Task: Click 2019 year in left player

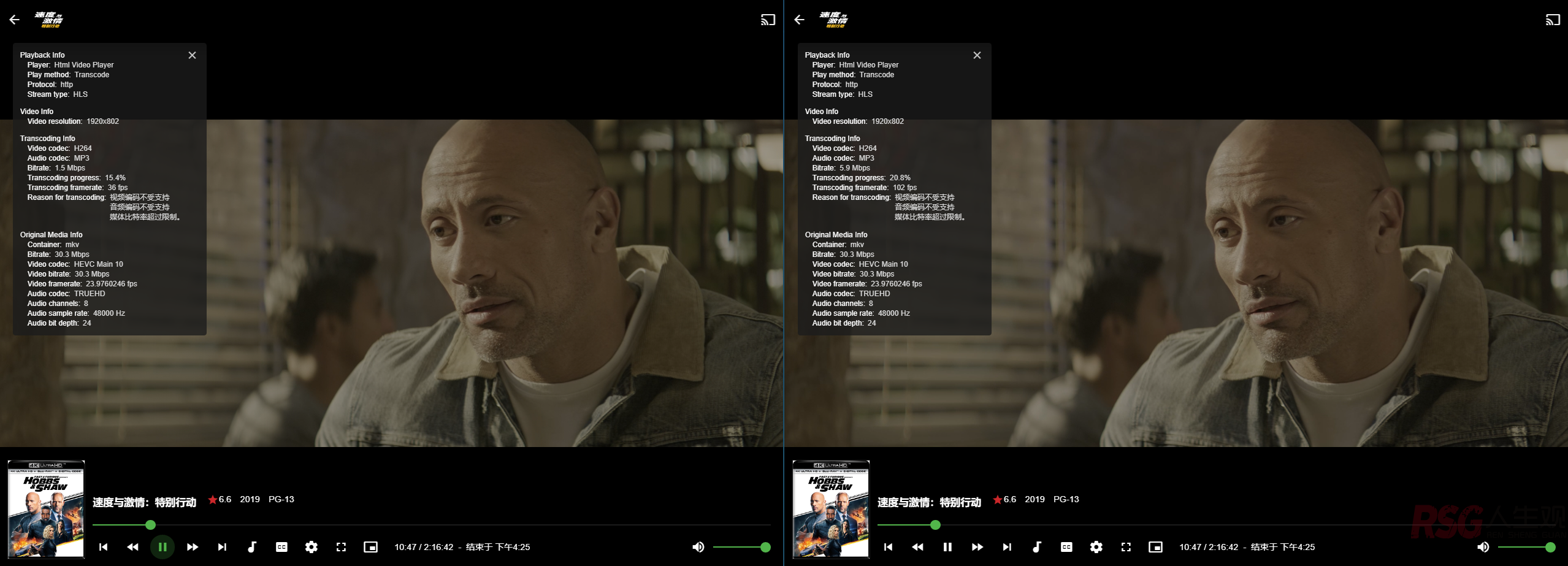Action: tap(250, 499)
